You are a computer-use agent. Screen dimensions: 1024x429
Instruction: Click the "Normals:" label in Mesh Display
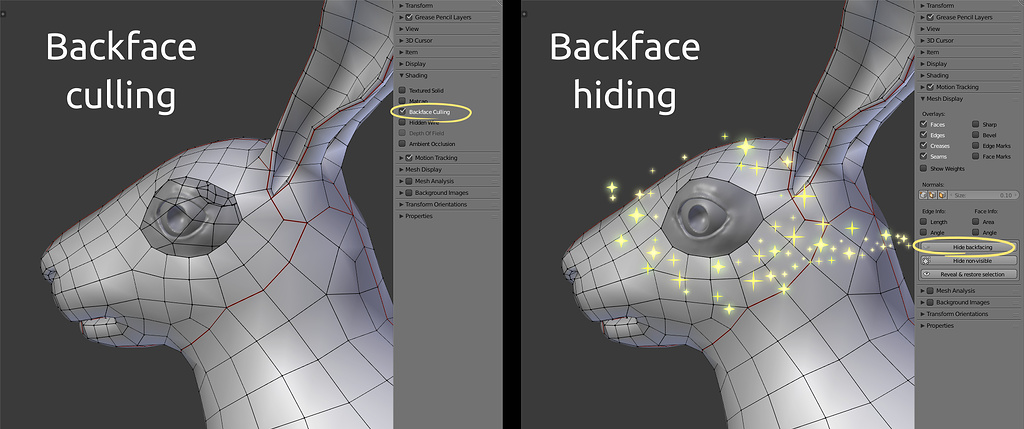(931, 184)
